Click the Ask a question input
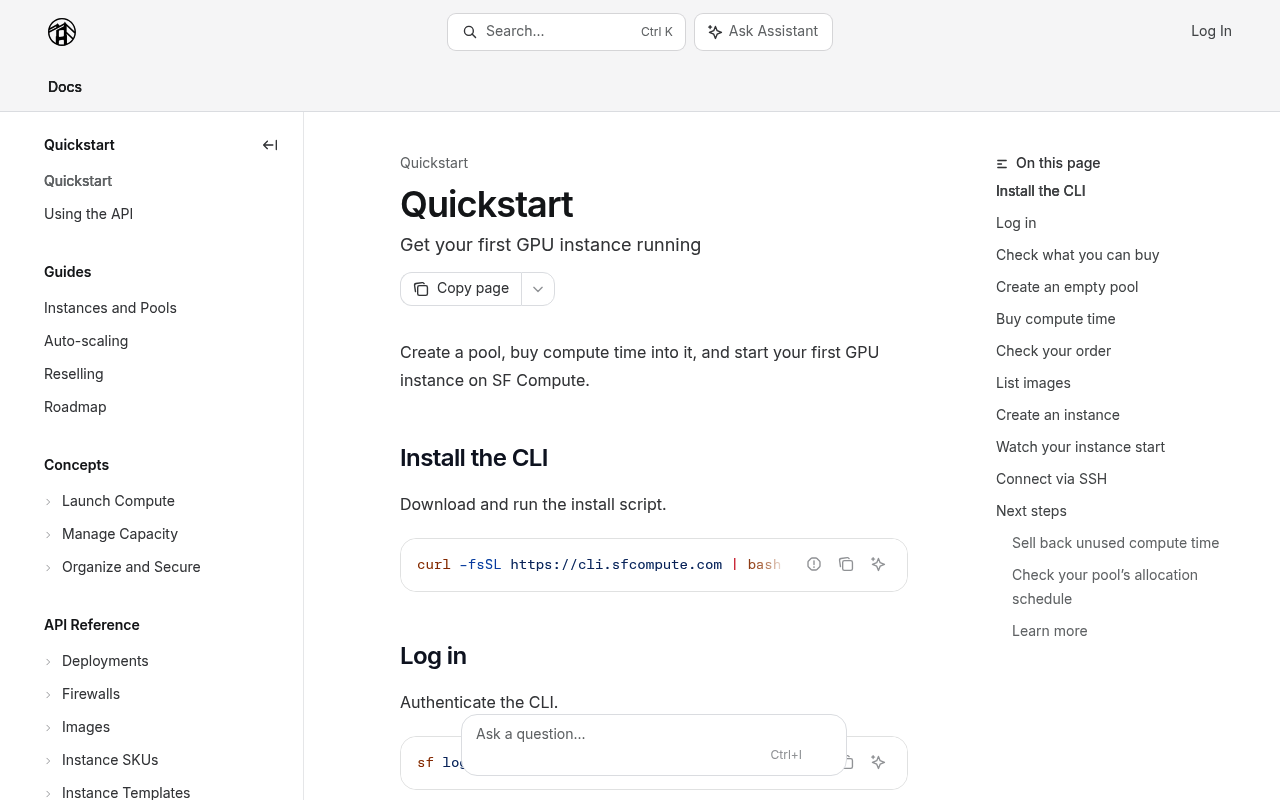This screenshot has height=800, width=1280. [x=654, y=745]
